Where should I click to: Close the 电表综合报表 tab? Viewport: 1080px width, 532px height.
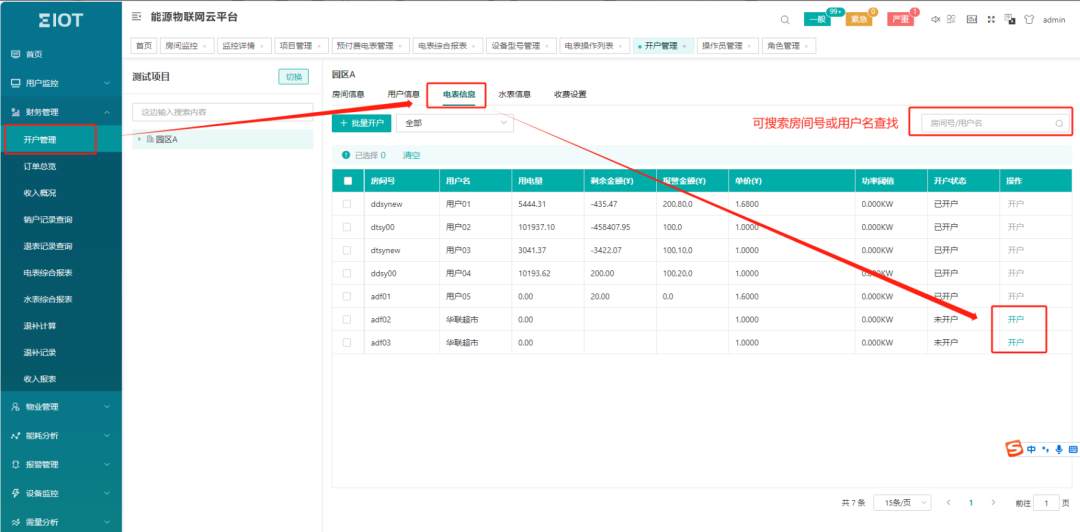click(474, 46)
